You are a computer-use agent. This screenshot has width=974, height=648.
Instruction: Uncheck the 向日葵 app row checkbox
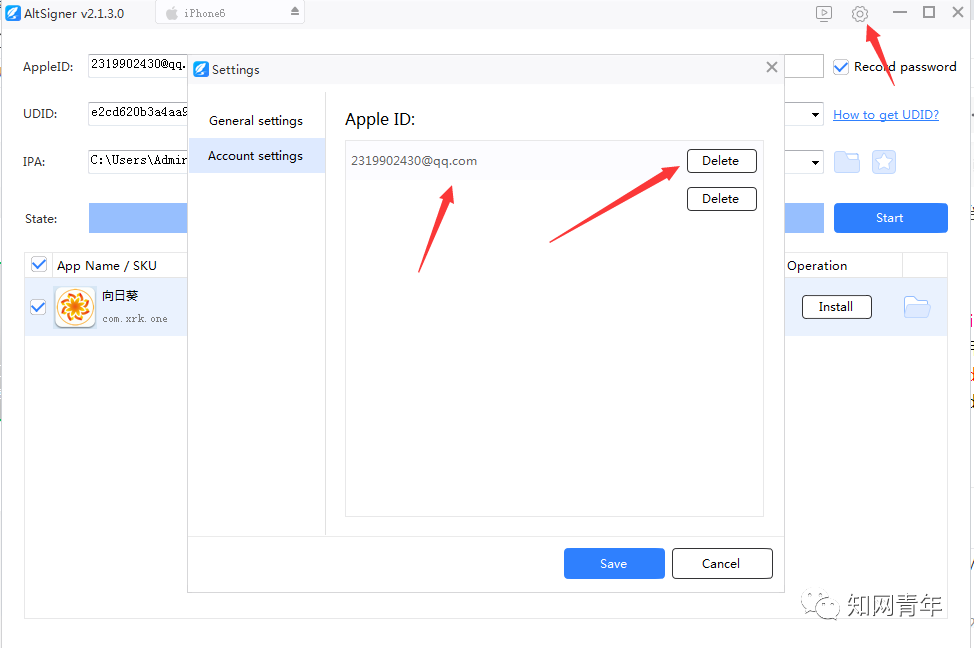click(x=38, y=307)
